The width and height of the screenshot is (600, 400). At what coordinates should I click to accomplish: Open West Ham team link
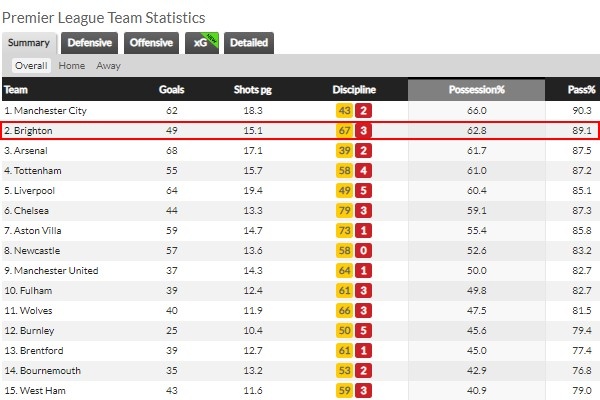click(x=42, y=390)
